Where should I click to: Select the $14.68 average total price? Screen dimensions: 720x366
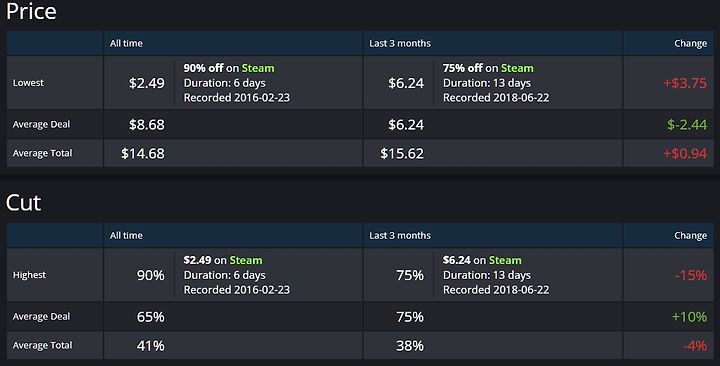[x=143, y=153]
